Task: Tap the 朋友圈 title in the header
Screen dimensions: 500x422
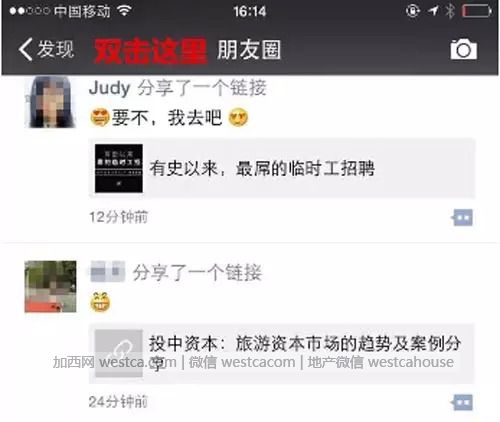Action: (249, 50)
